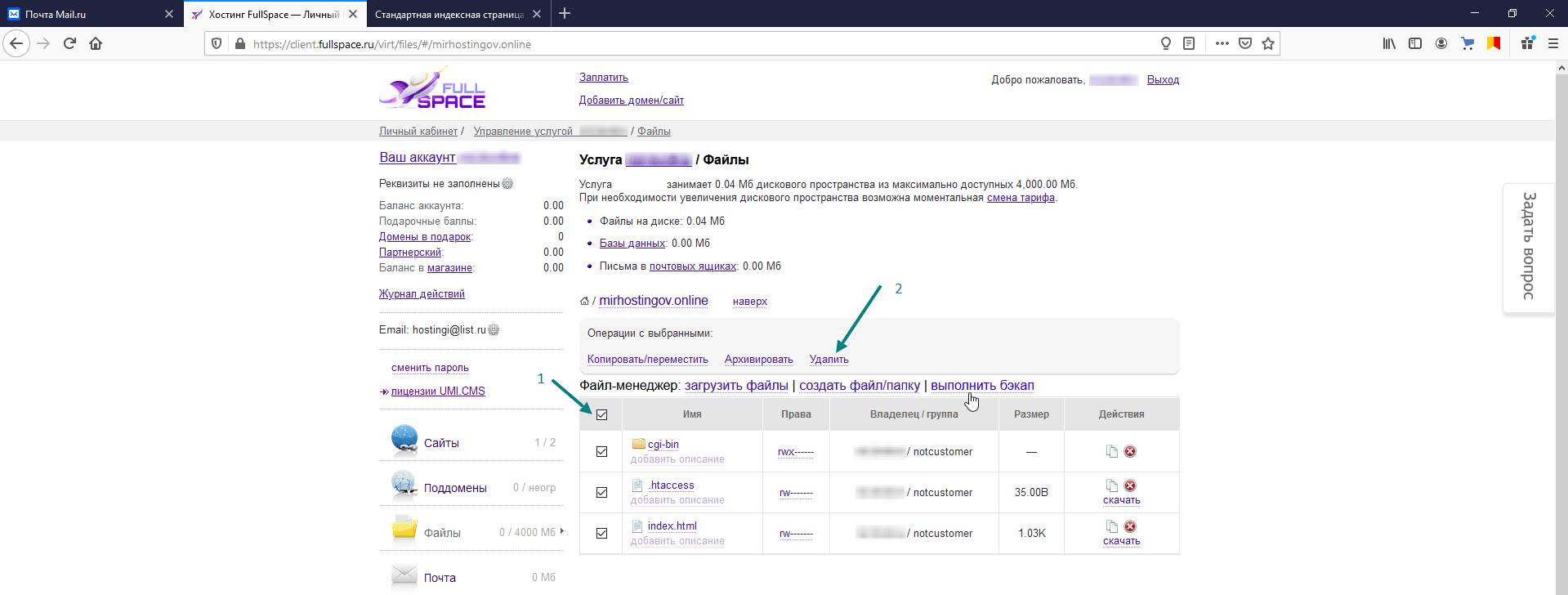Copy the cgi-bin folder via copy icon
1568x595 pixels.
(x=1111, y=451)
